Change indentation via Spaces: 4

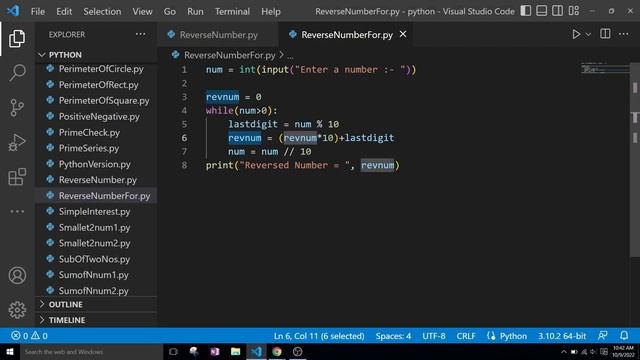(x=393, y=336)
